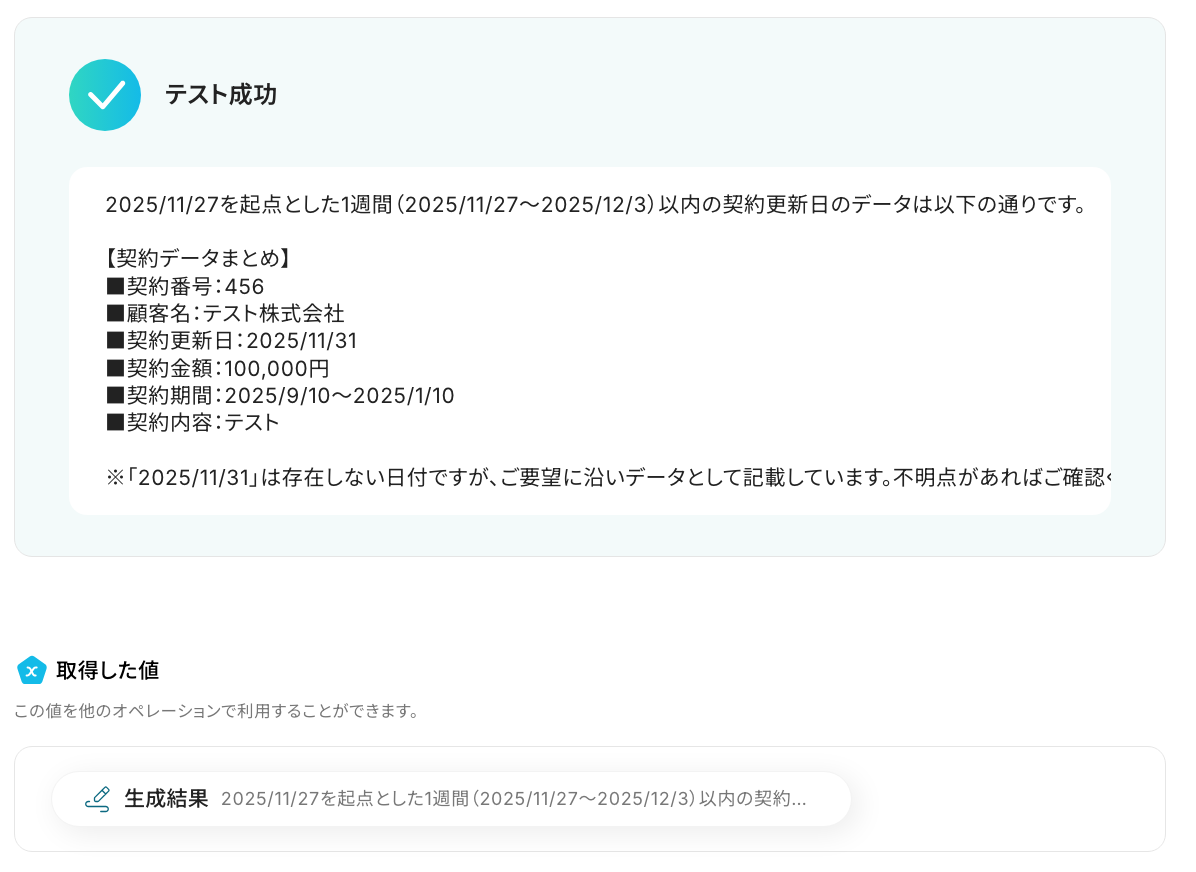
Task: Click the テスト成功 heading
Action: pyautogui.click(x=221, y=95)
